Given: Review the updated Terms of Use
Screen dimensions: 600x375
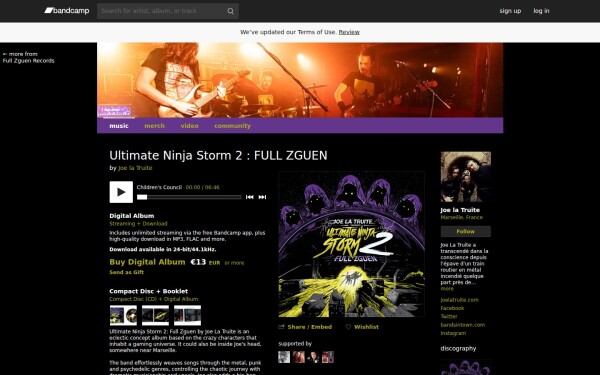Looking at the screenshot, I should (x=349, y=32).
